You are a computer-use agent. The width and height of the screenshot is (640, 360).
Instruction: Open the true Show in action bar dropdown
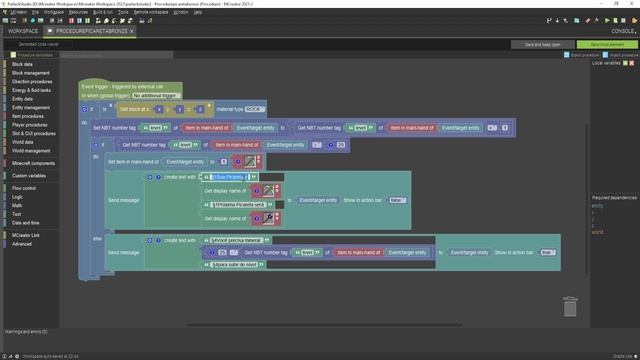[548, 252]
